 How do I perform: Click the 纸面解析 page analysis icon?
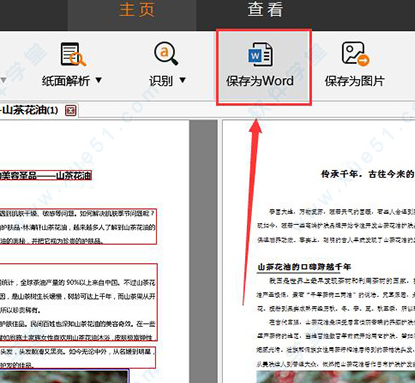tap(73, 54)
